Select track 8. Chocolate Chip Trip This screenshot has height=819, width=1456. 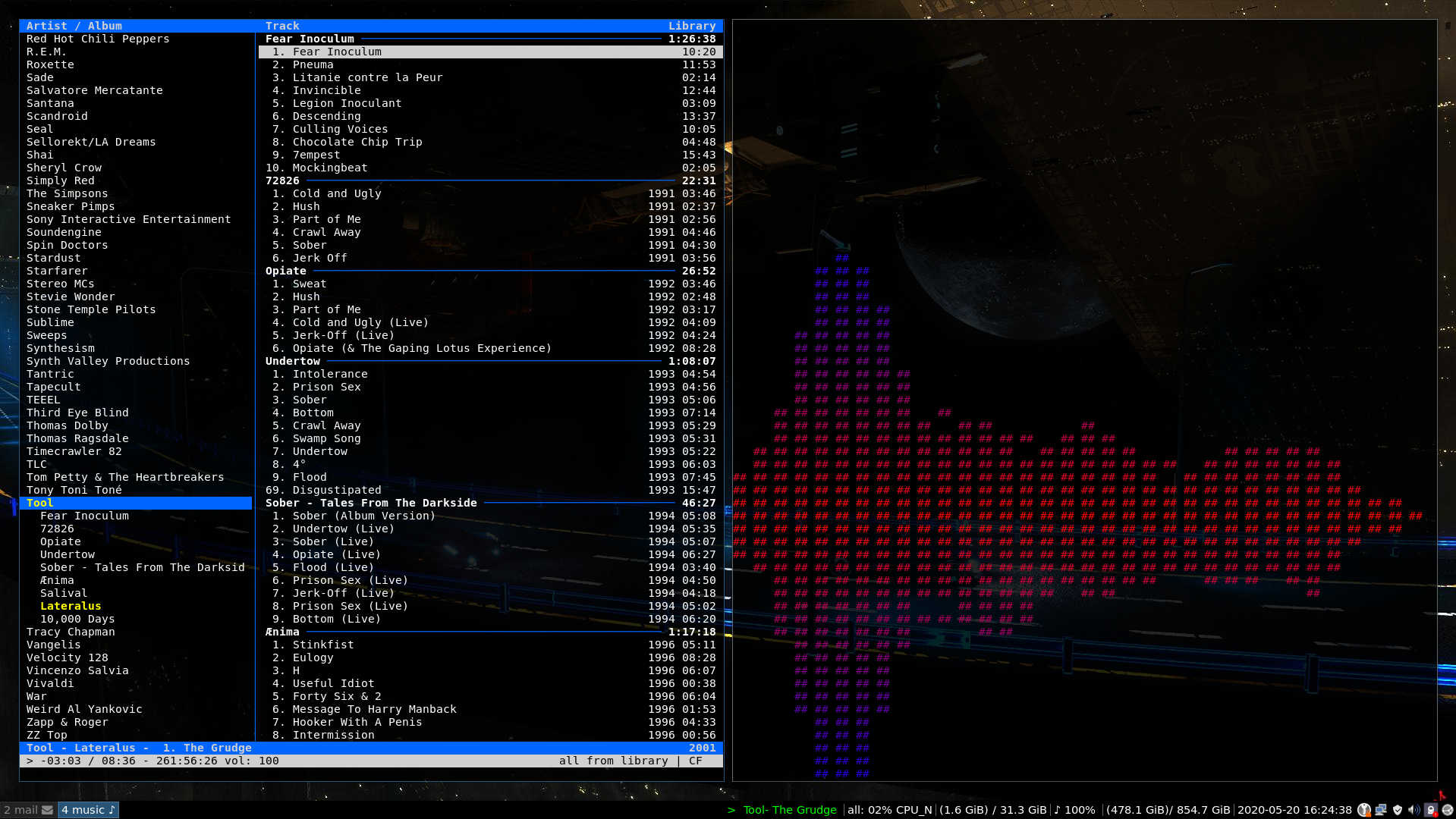tap(490, 142)
